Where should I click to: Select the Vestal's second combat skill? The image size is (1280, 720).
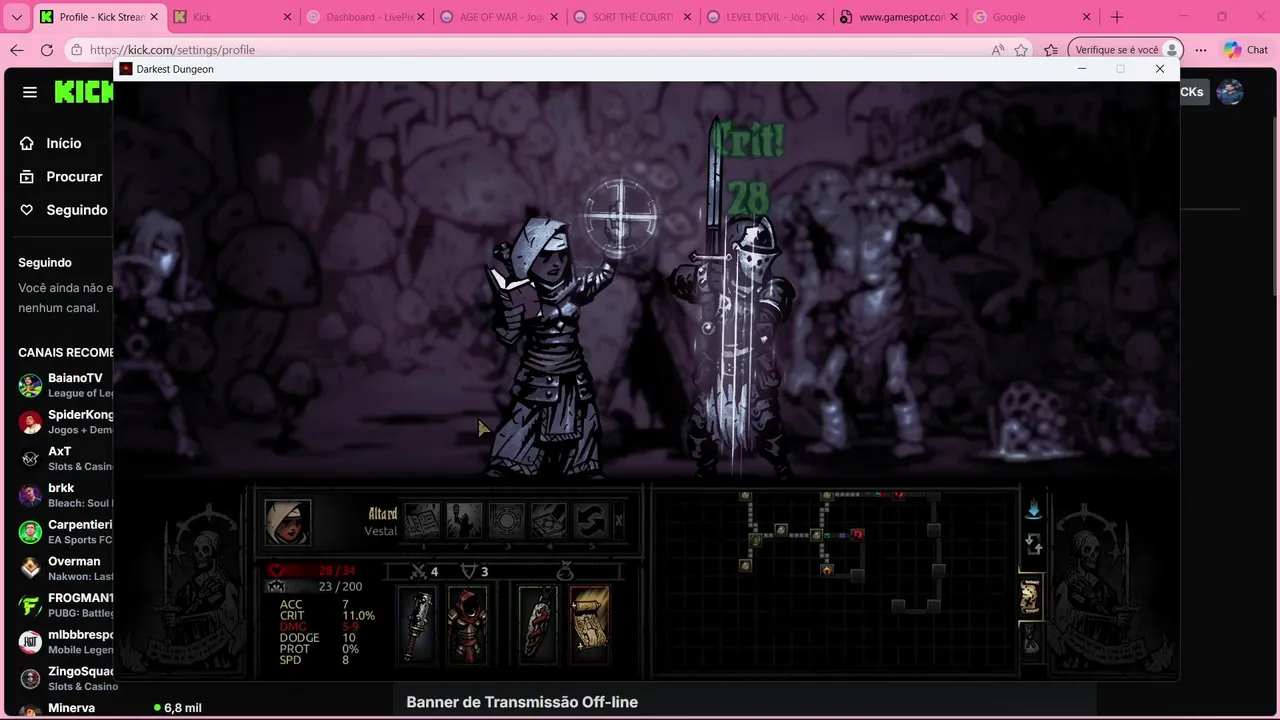(464, 521)
